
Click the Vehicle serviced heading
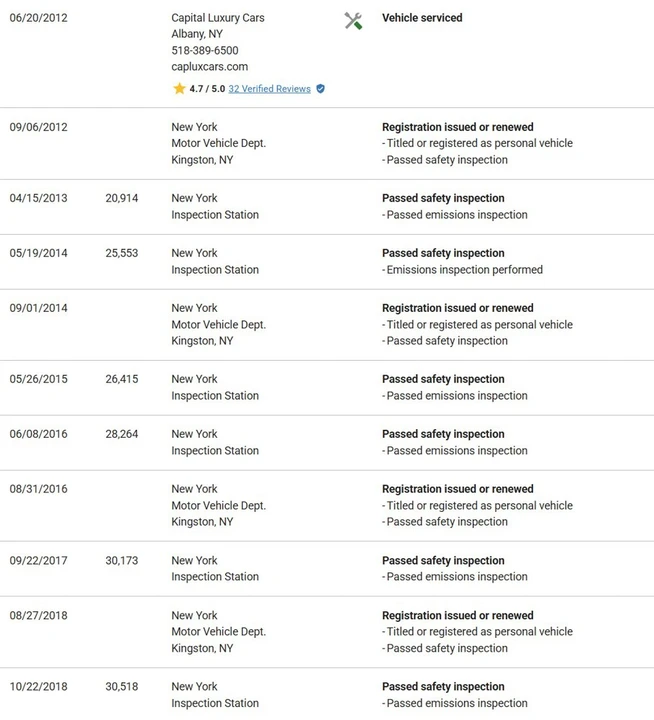pyautogui.click(x=422, y=18)
